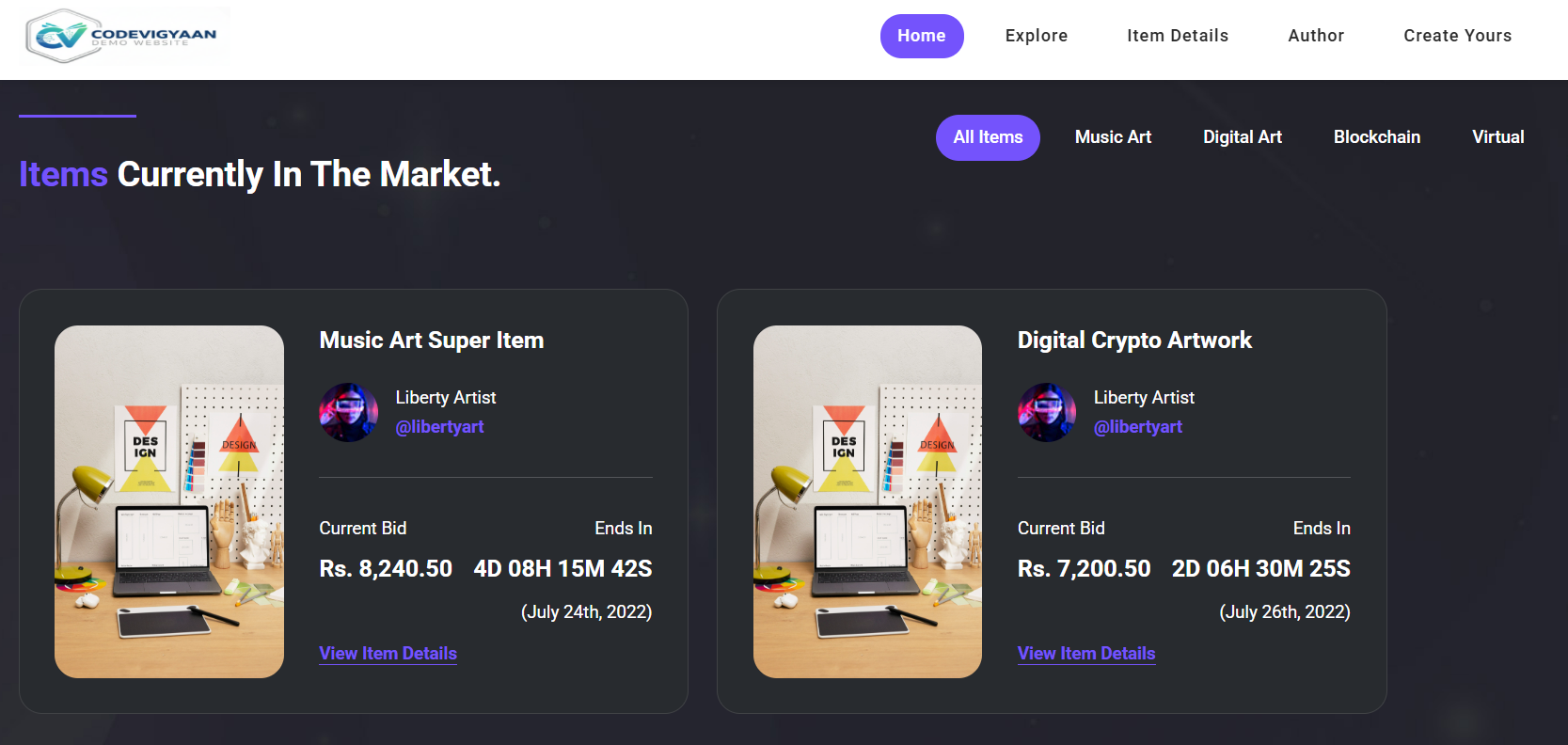Click author avatar on Music Art card
The height and width of the screenshot is (745, 1568).
[348, 412]
